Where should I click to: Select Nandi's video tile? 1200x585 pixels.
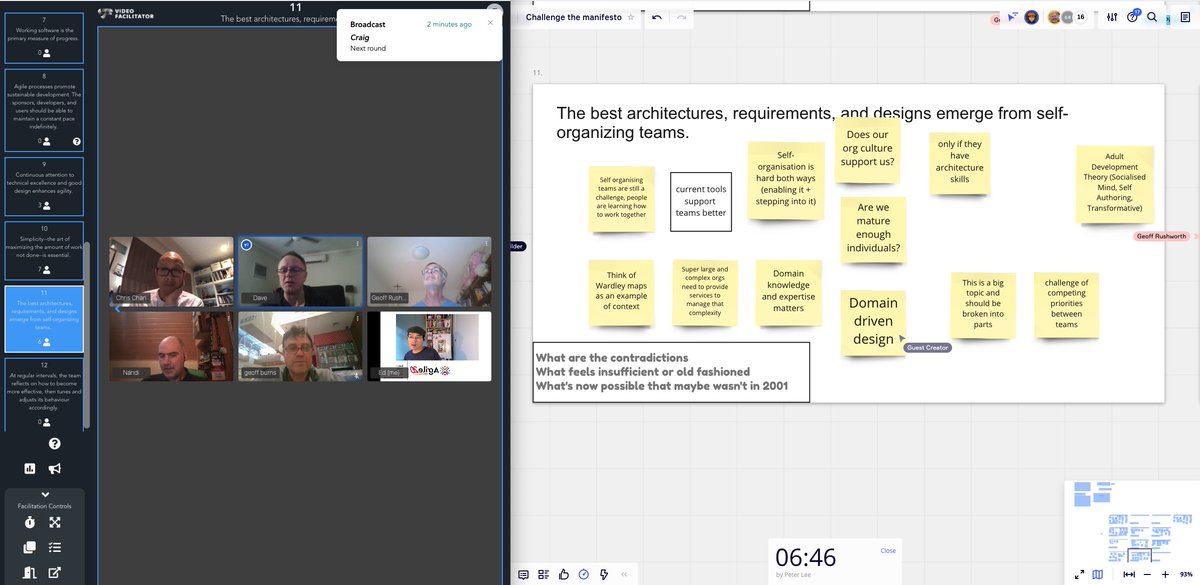point(171,346)
